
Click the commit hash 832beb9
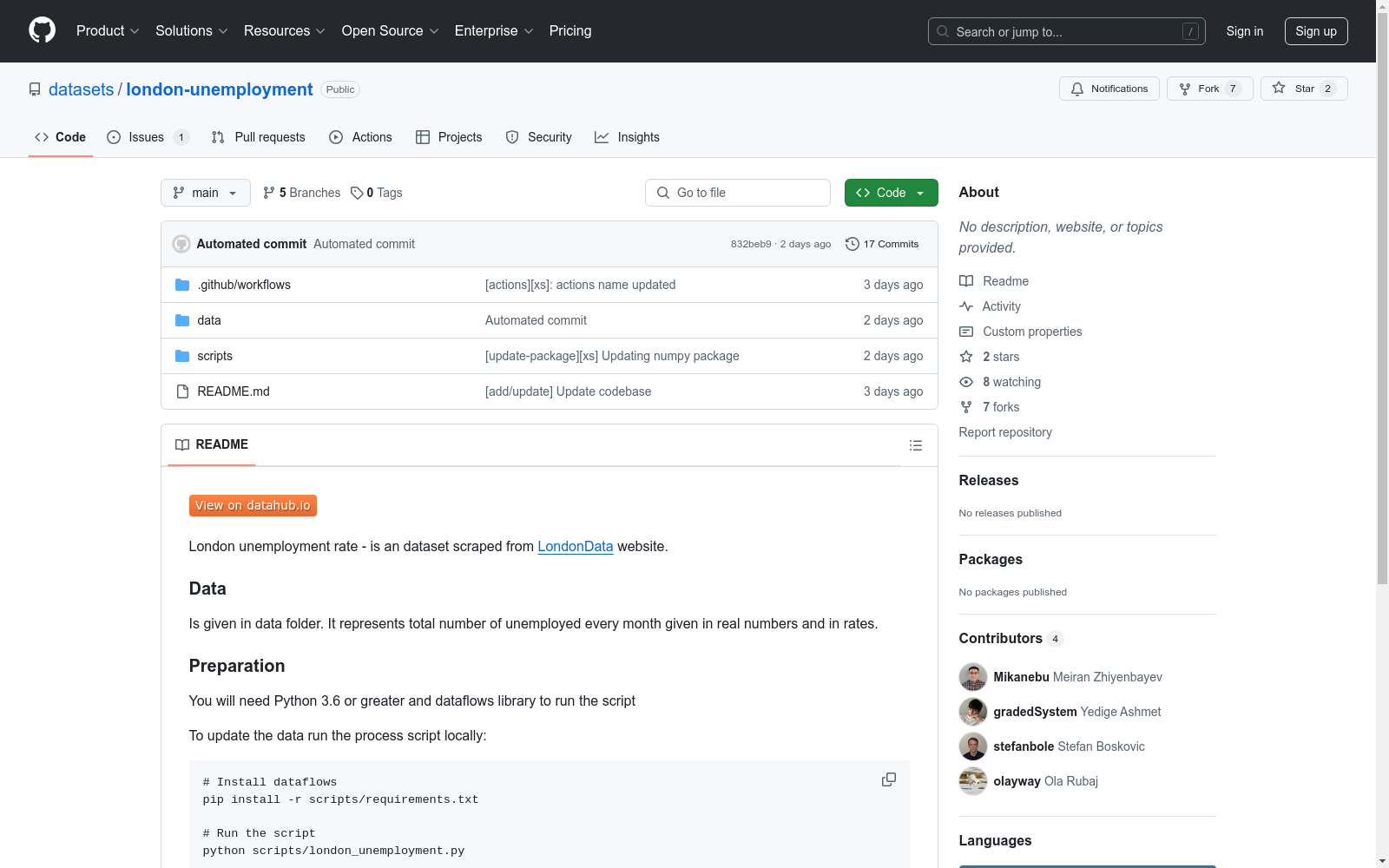tap(751, 244)
